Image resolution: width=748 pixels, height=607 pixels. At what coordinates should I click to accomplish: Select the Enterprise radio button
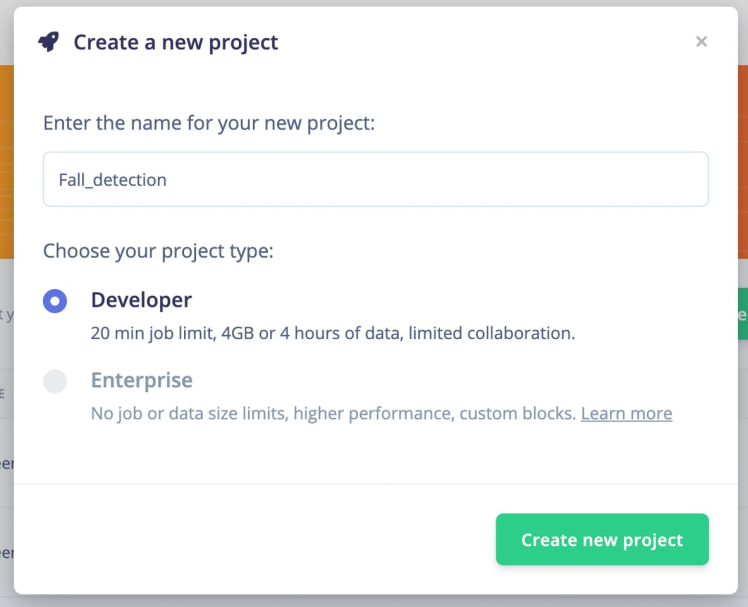pos(55,381)
